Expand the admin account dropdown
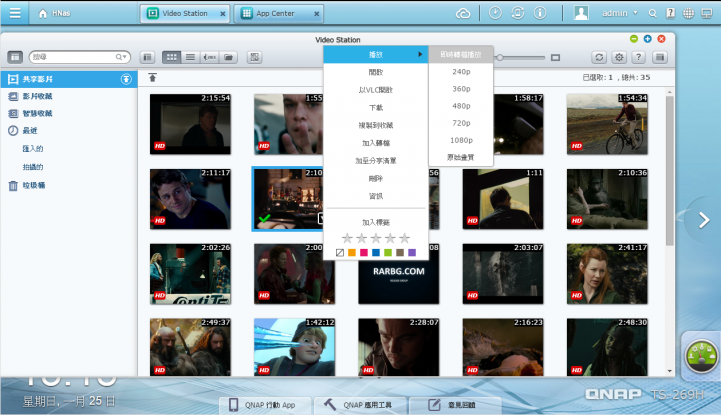 coord(635,13)
